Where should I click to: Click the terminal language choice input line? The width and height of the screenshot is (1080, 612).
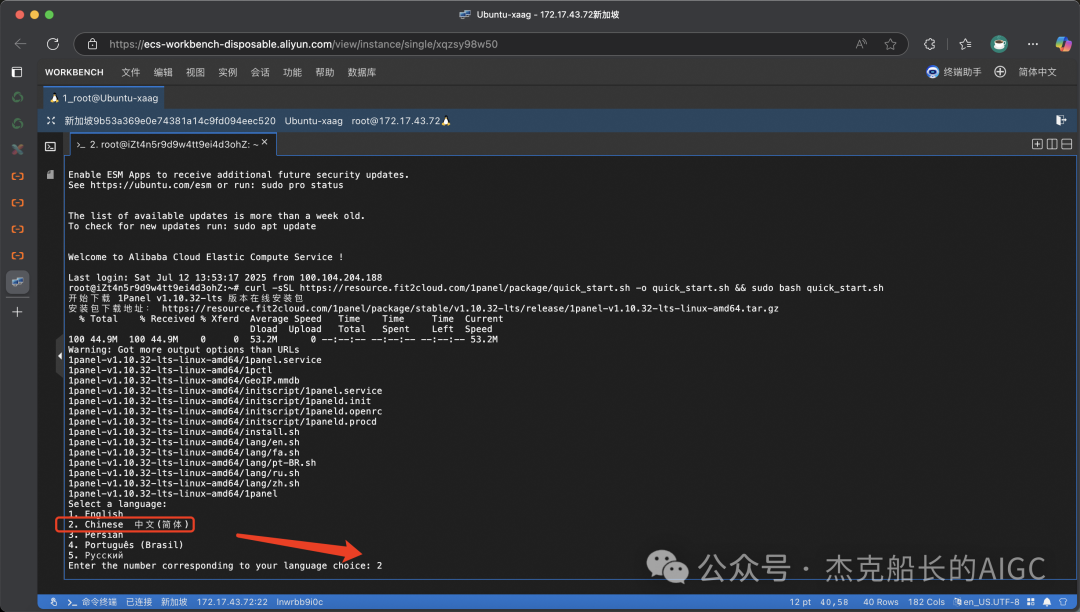click(x=225, y=566)
